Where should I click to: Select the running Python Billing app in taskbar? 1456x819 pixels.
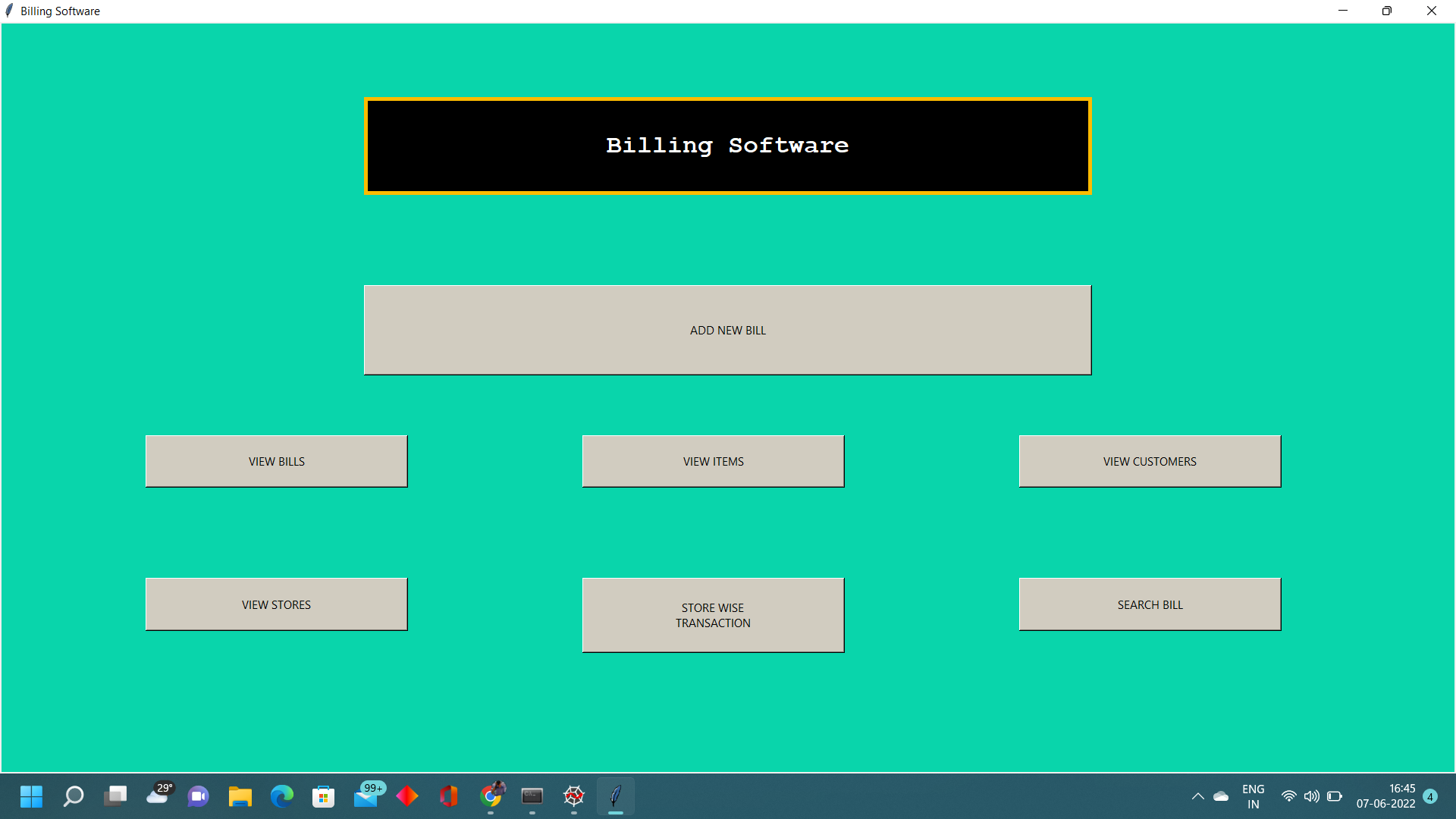[615, 796]
